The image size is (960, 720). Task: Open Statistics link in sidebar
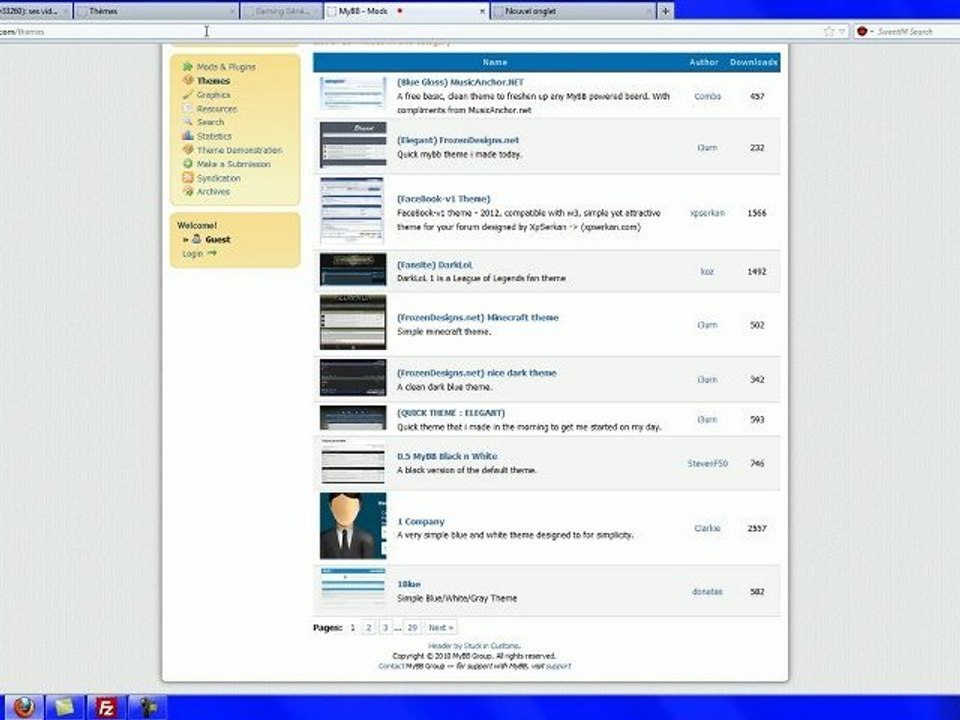tap(214, 136)
